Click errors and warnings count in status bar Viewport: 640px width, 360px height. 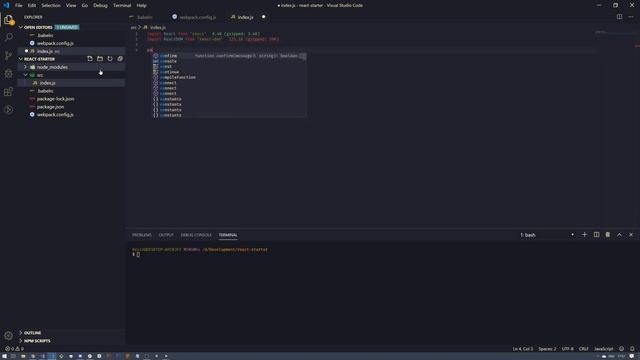tap(14, 349)
